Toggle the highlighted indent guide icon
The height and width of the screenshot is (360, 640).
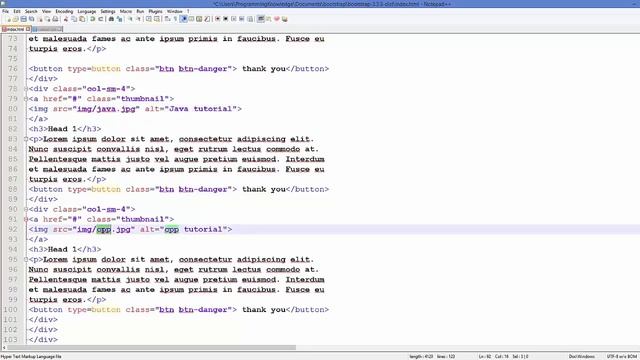pos(184,19)
